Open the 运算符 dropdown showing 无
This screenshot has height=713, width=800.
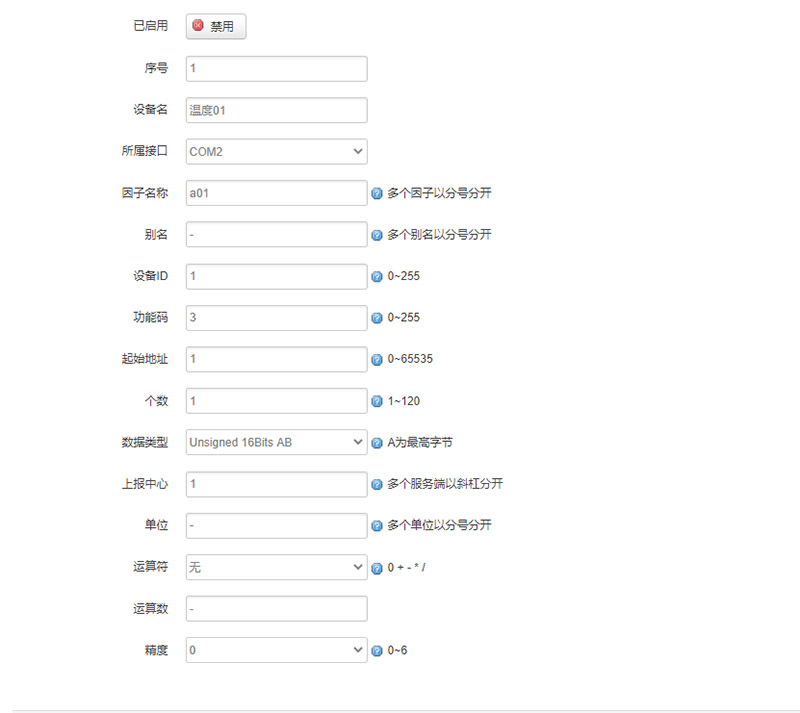click(276, 567)
